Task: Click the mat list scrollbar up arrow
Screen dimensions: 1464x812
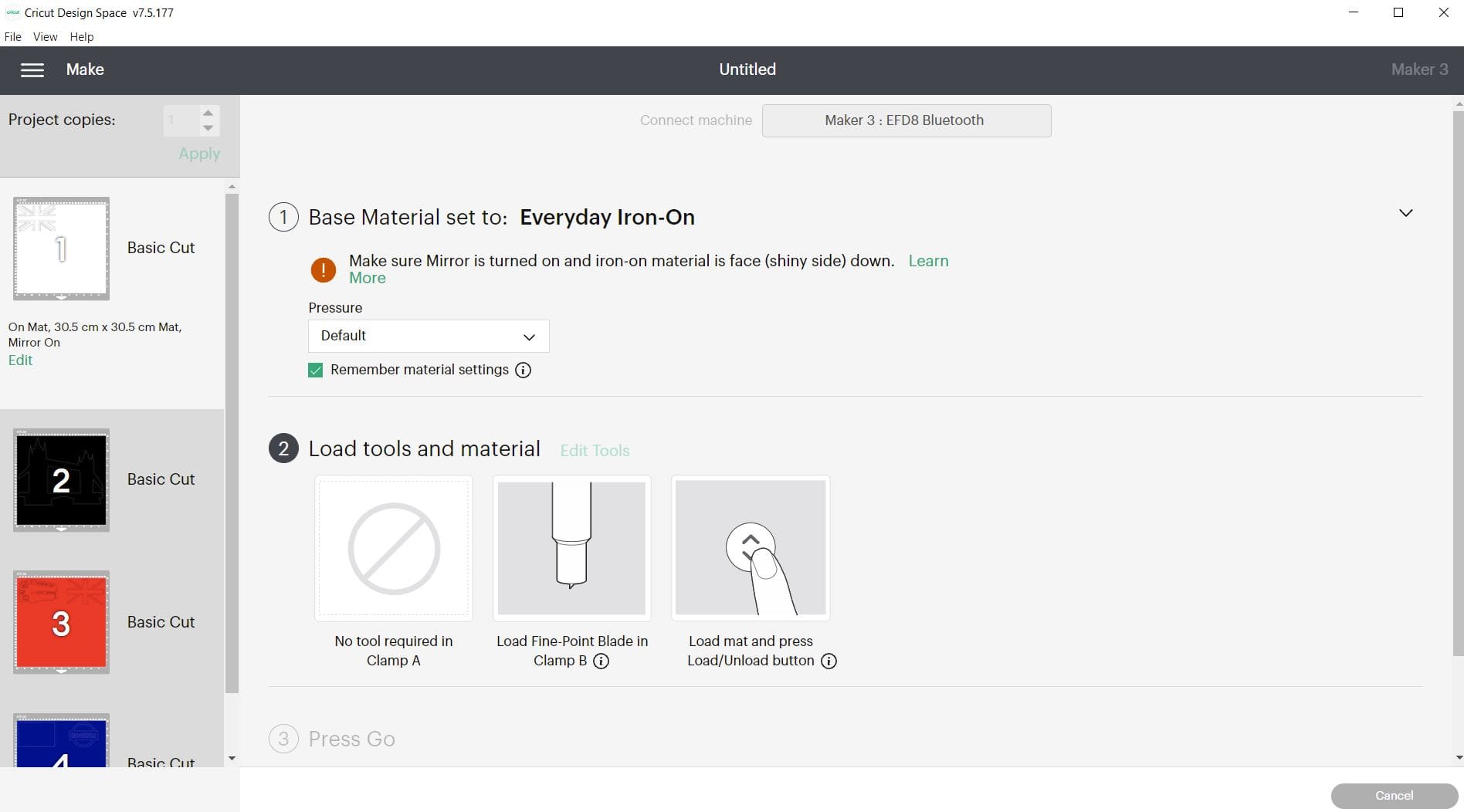Action: [x=232, y=187]
